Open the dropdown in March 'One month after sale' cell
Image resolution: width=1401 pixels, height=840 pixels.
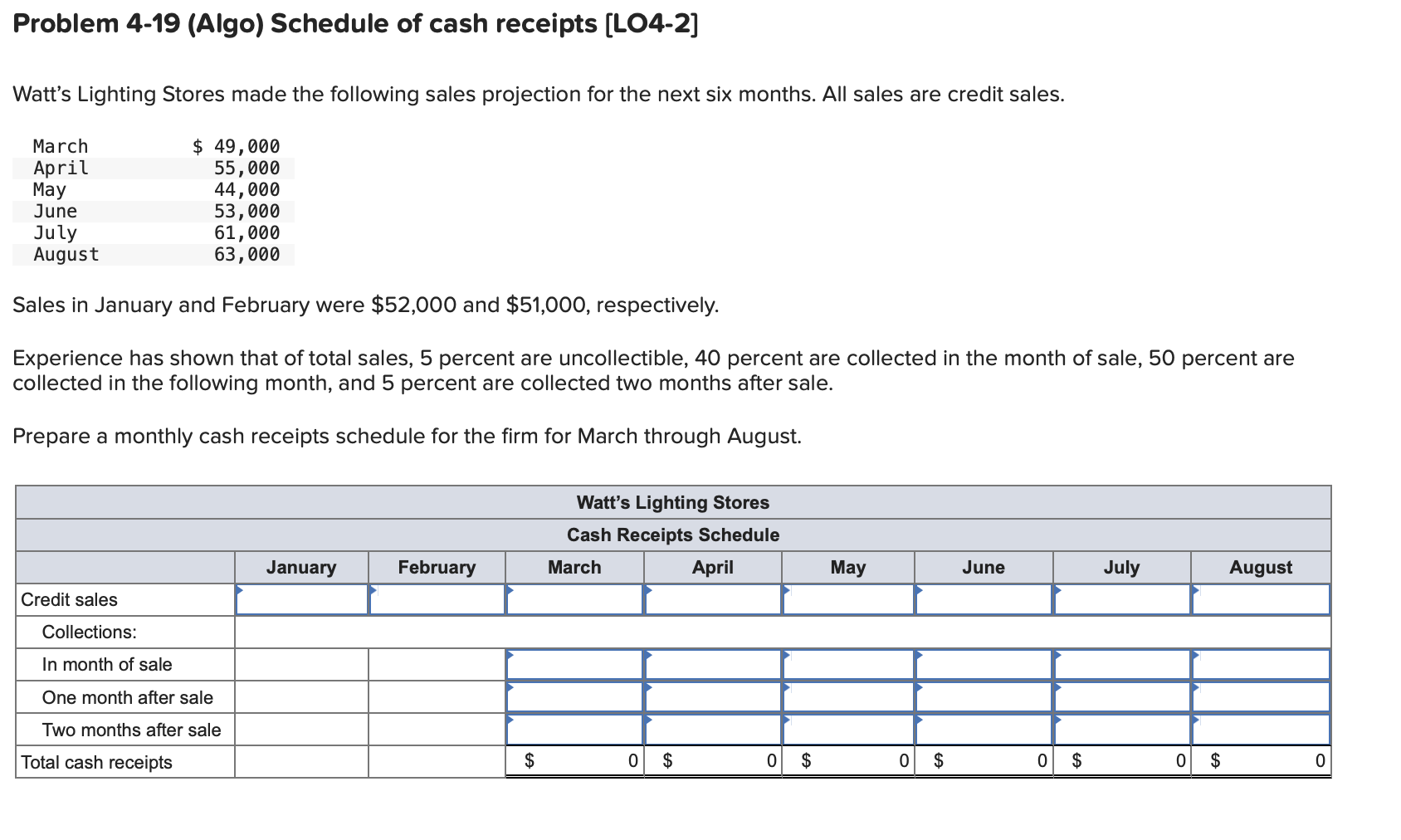pyautogui.click(x=510, y=690)
